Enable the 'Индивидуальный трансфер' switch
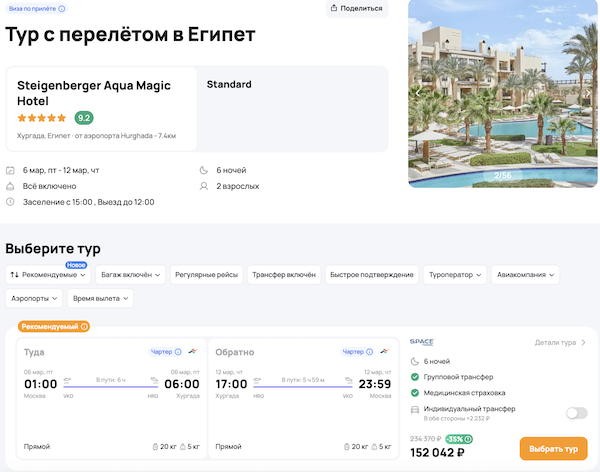Screen dimensions: 600x472 click(x=575, y=413)
